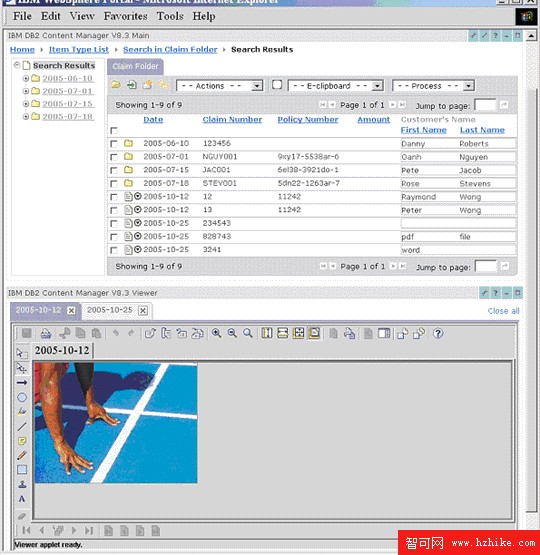Check the box for claim NGUY001
Screen dimensions: 540x555
click(114, 157)
